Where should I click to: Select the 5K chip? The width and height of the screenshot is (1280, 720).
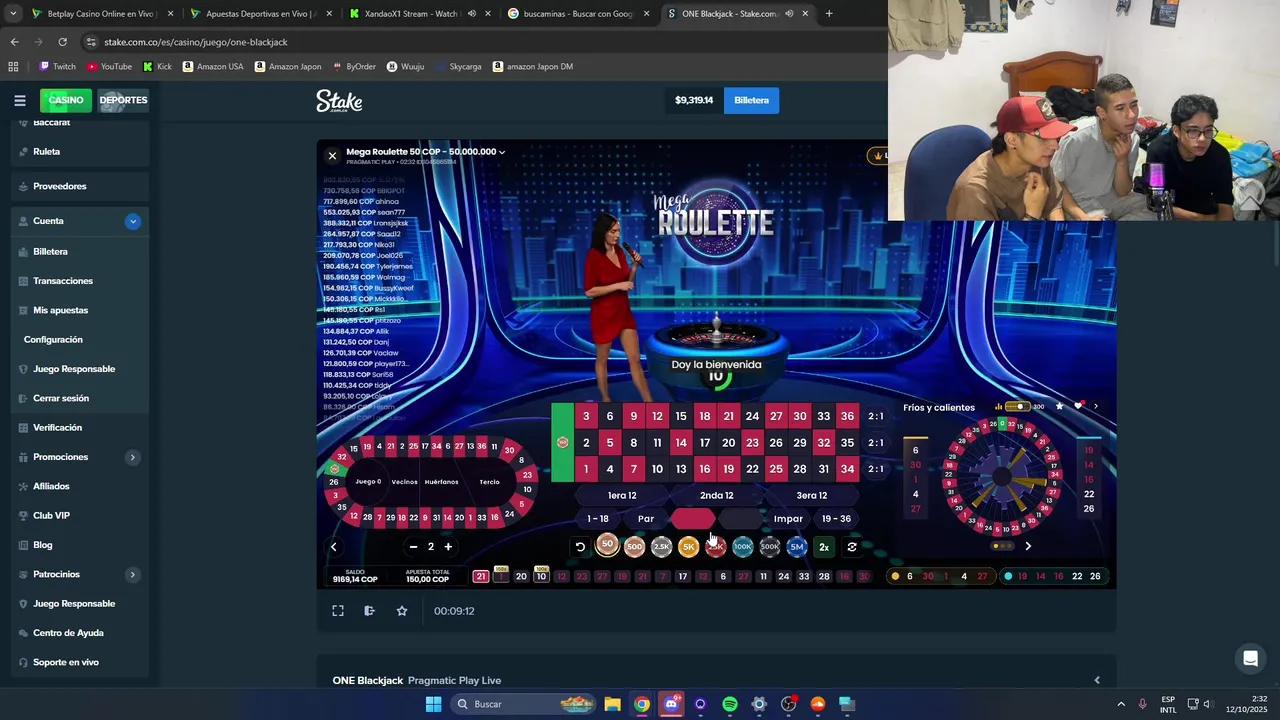(x=688, y=546)
